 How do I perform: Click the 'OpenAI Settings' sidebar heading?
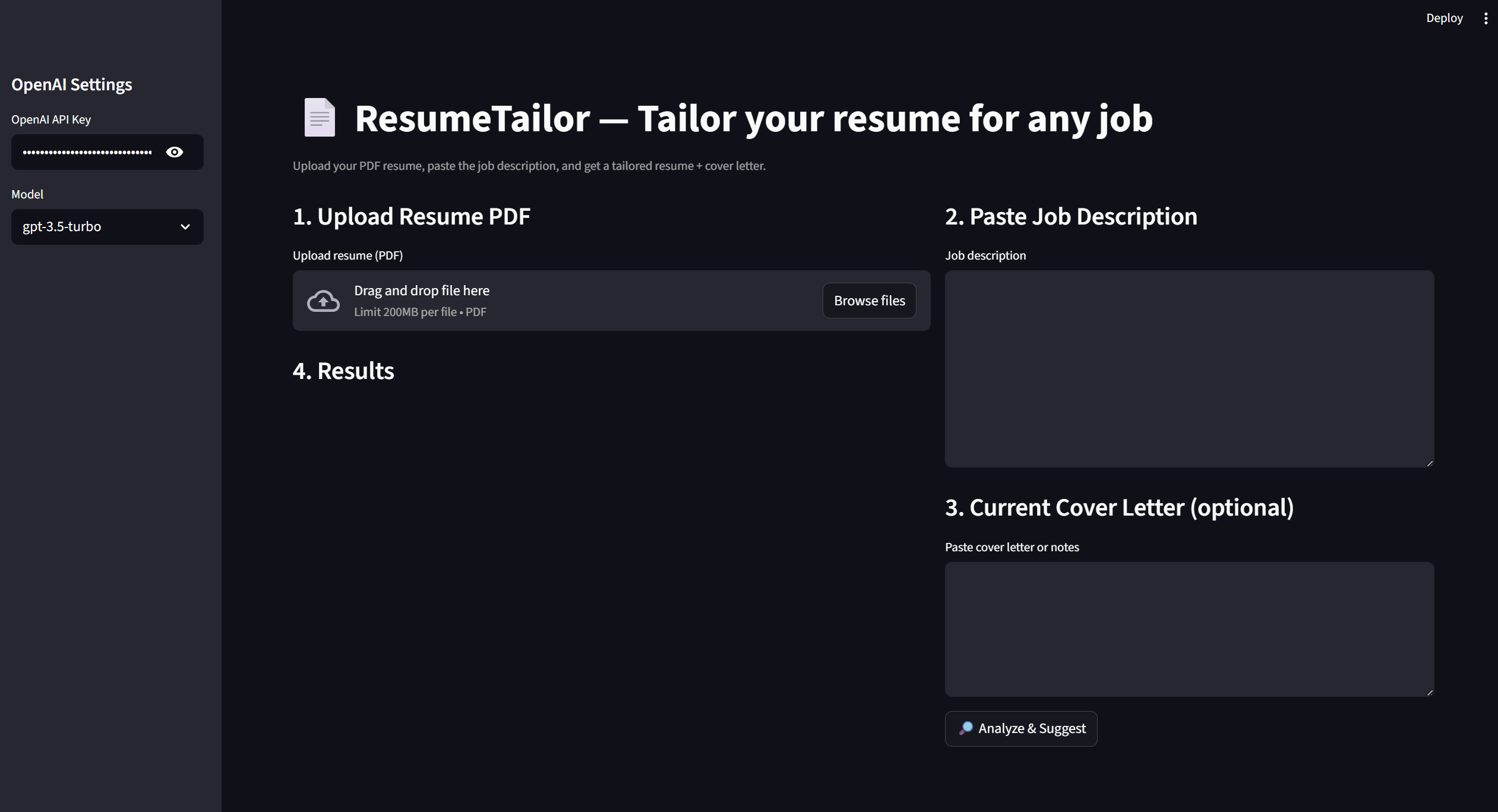tap(72, 84)
